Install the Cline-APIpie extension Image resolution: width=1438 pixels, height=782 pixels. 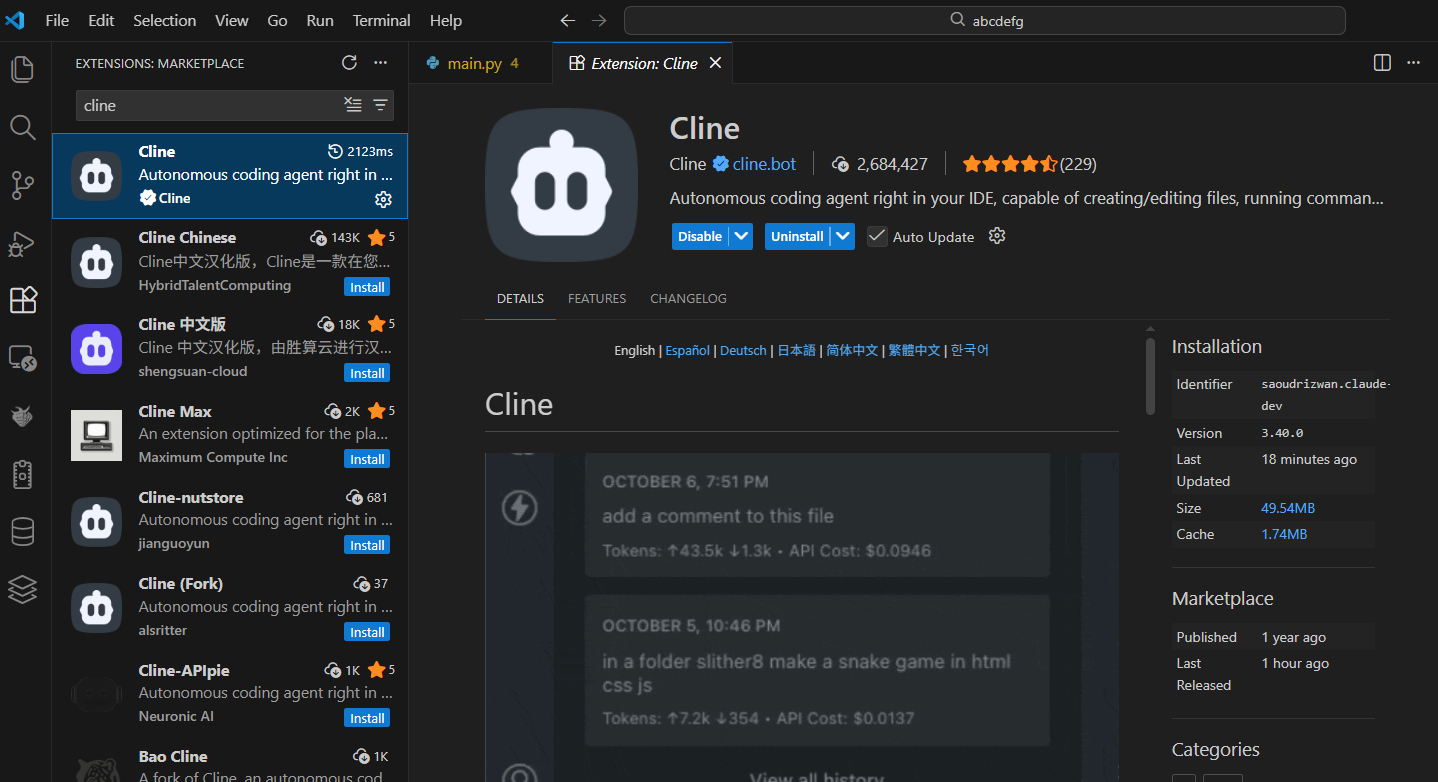(367, 718)
